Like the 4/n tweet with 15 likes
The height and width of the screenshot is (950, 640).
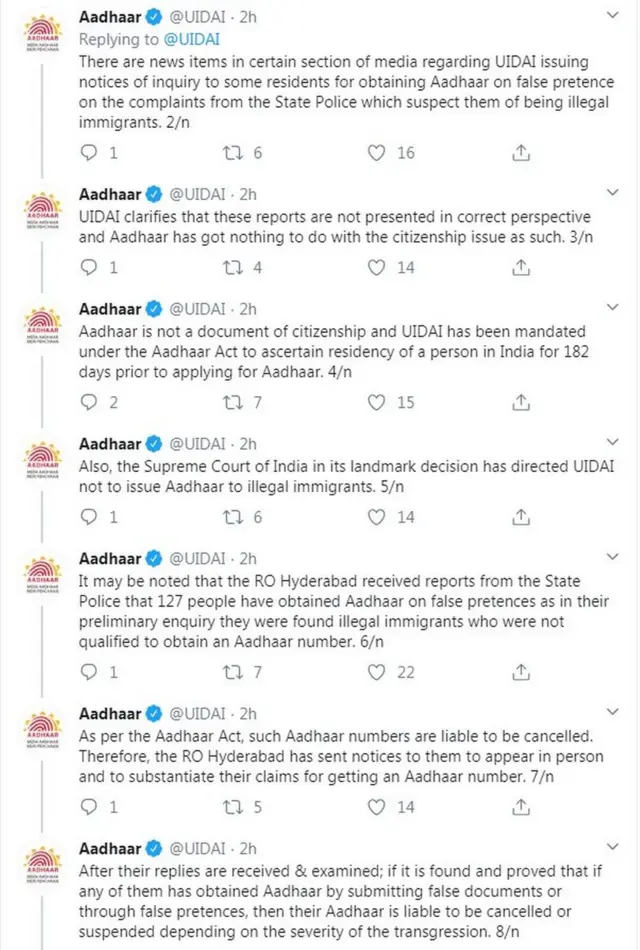point(376,403)
